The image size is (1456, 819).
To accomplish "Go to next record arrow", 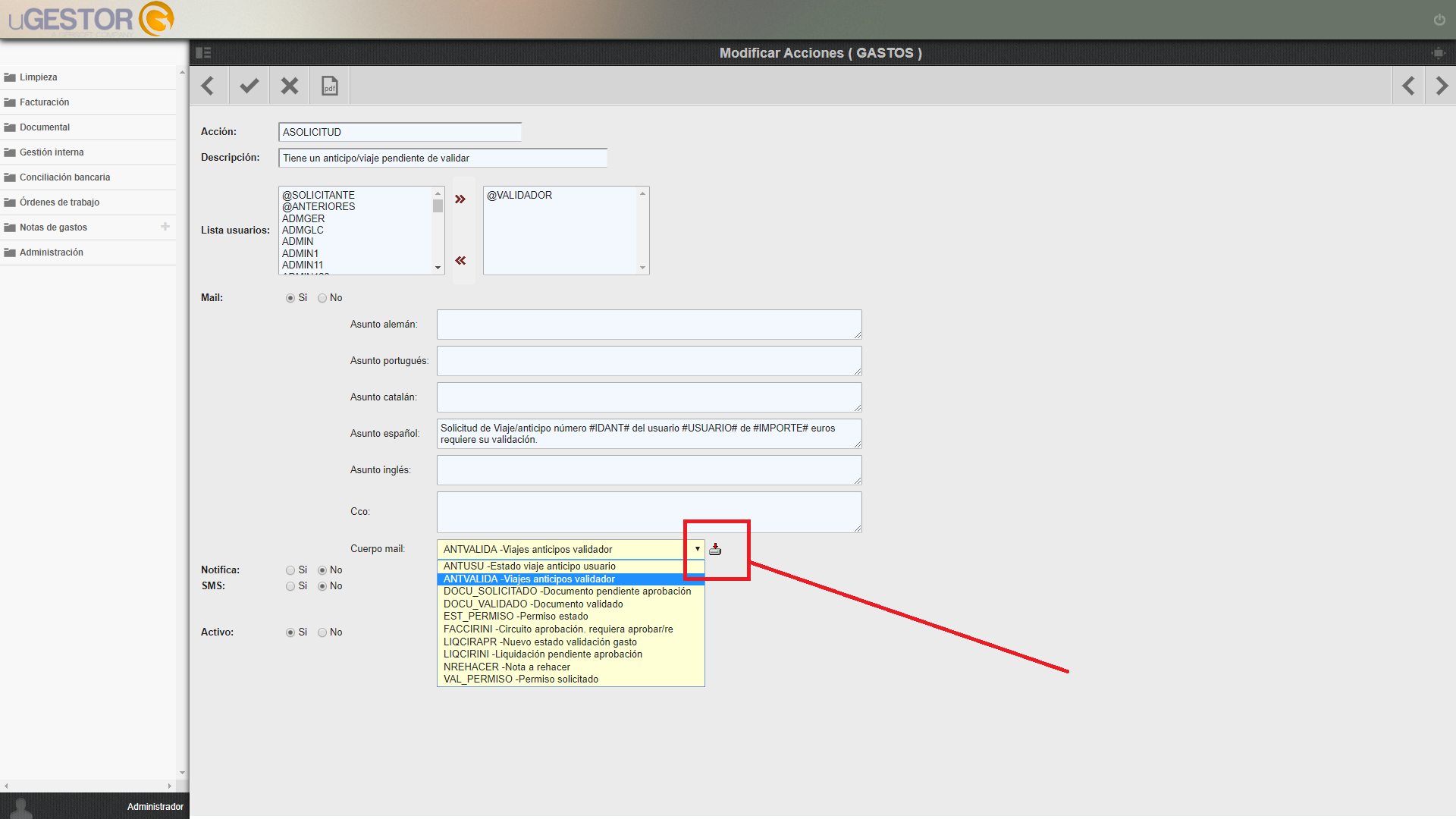I will coord(1441,86).
